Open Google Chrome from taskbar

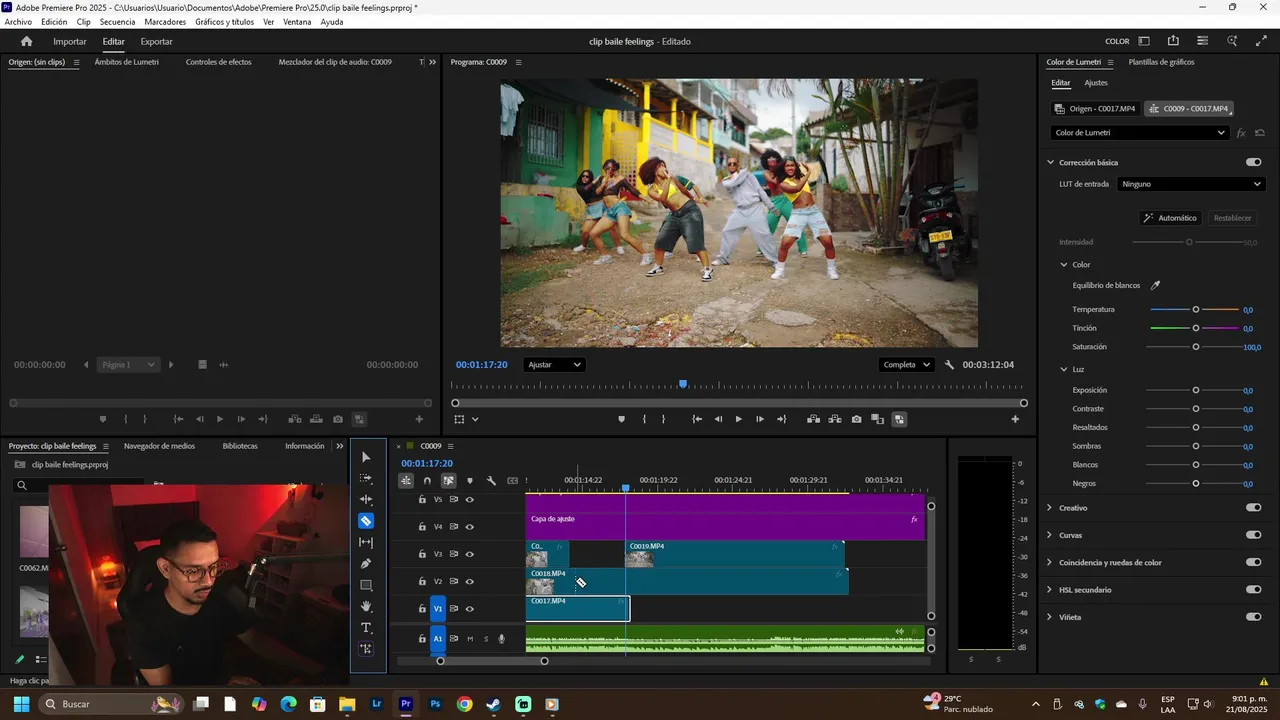pos(464,704)
